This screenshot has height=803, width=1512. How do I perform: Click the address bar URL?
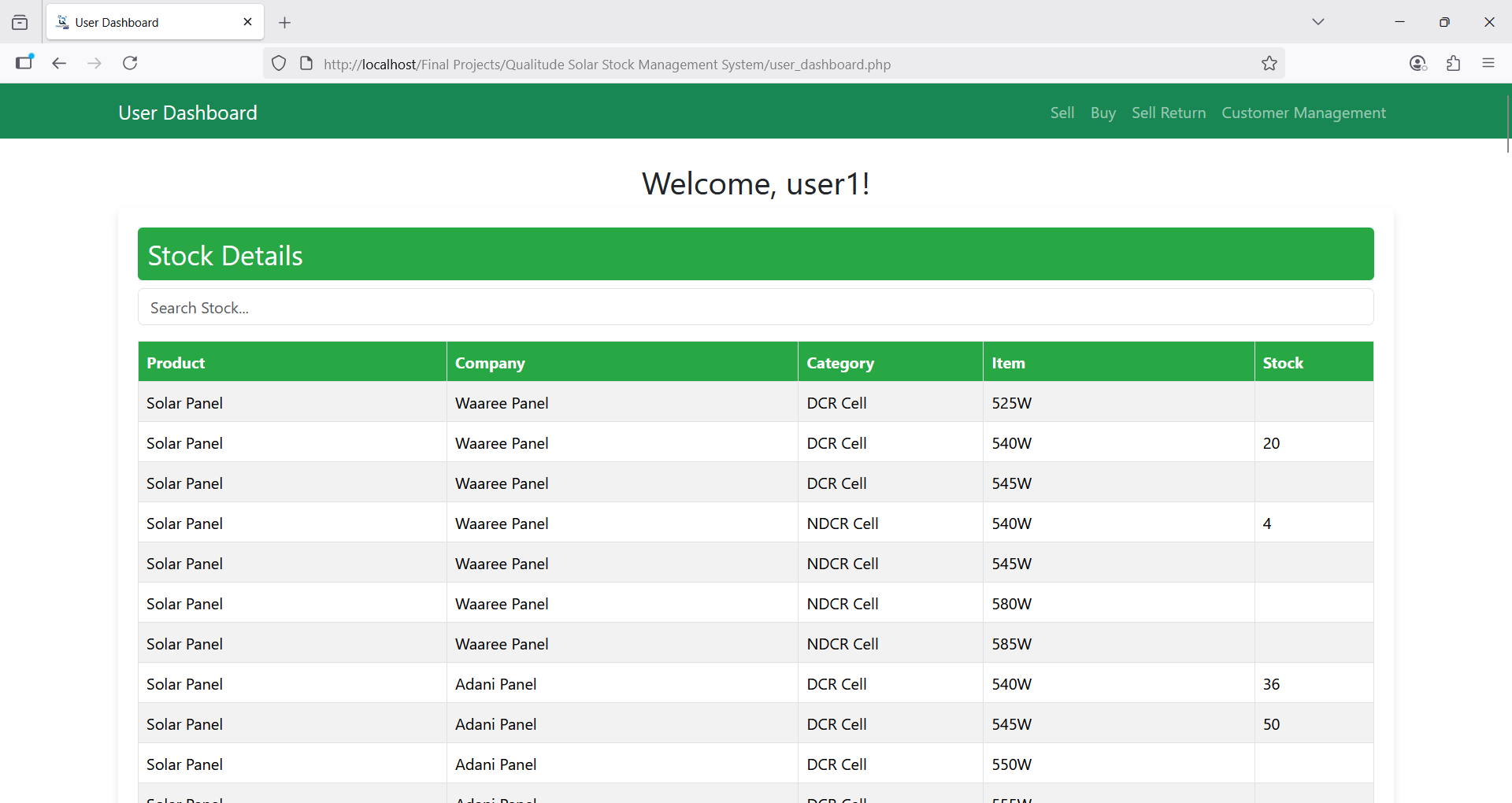pyautogui.click(x=606, y=65)
